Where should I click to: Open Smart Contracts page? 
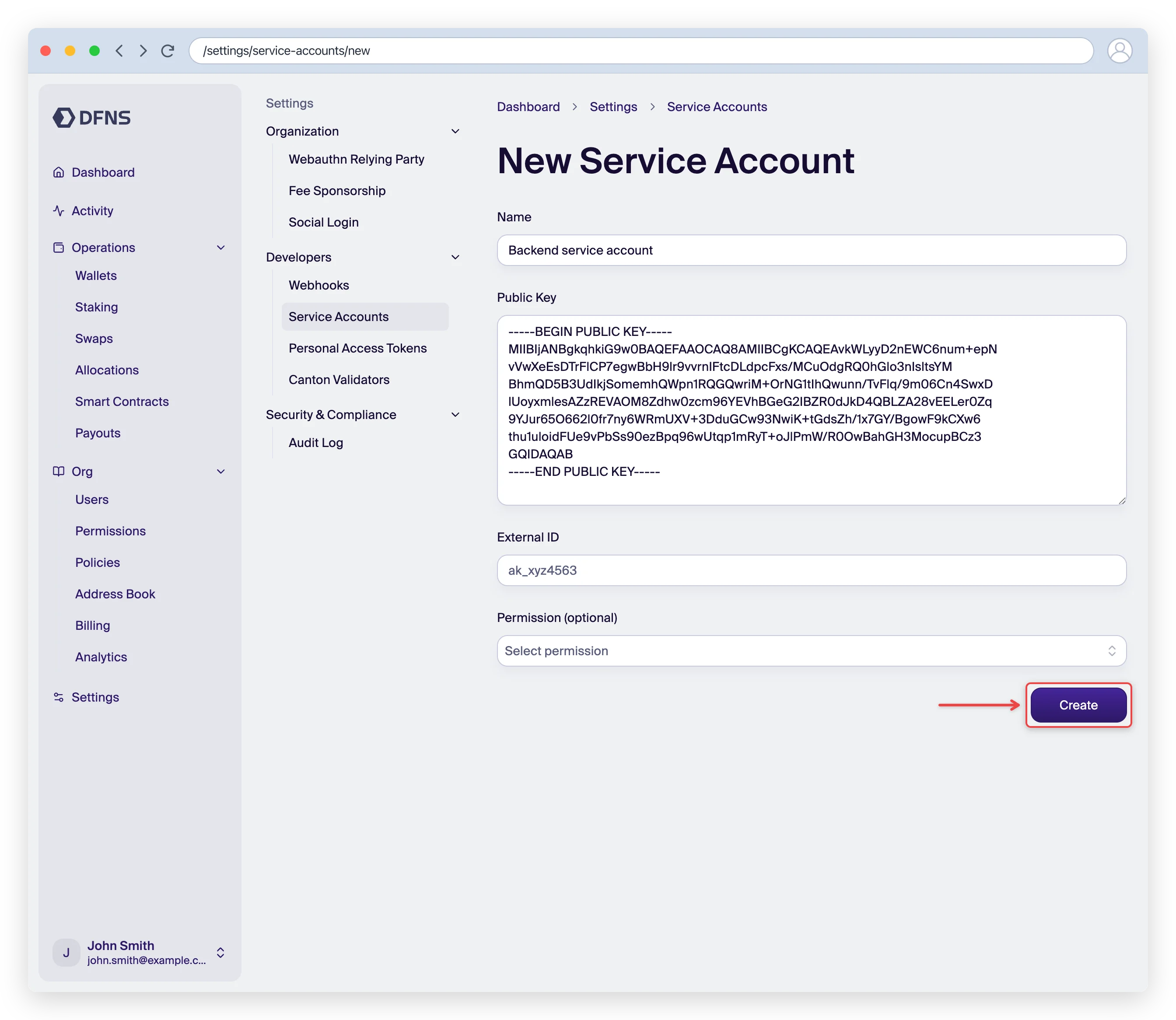(122, 402)
